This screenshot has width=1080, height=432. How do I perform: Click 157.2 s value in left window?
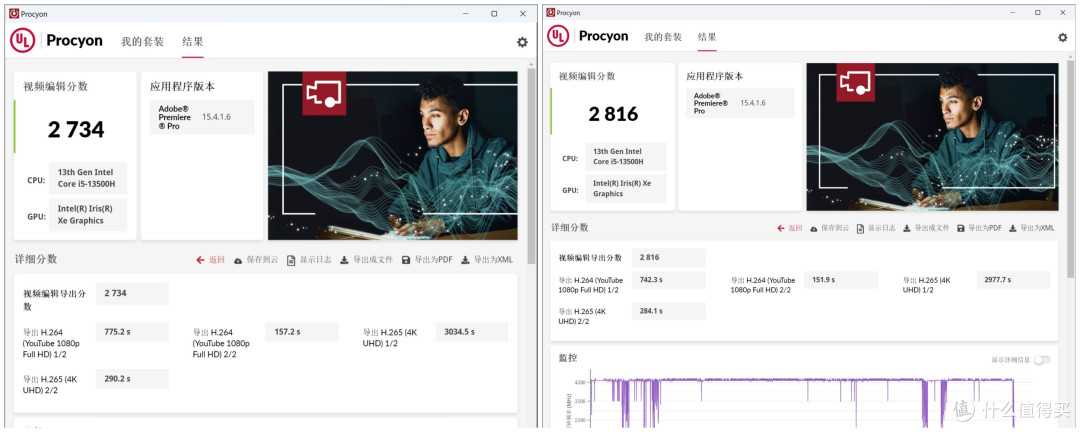tap(302, 331)
